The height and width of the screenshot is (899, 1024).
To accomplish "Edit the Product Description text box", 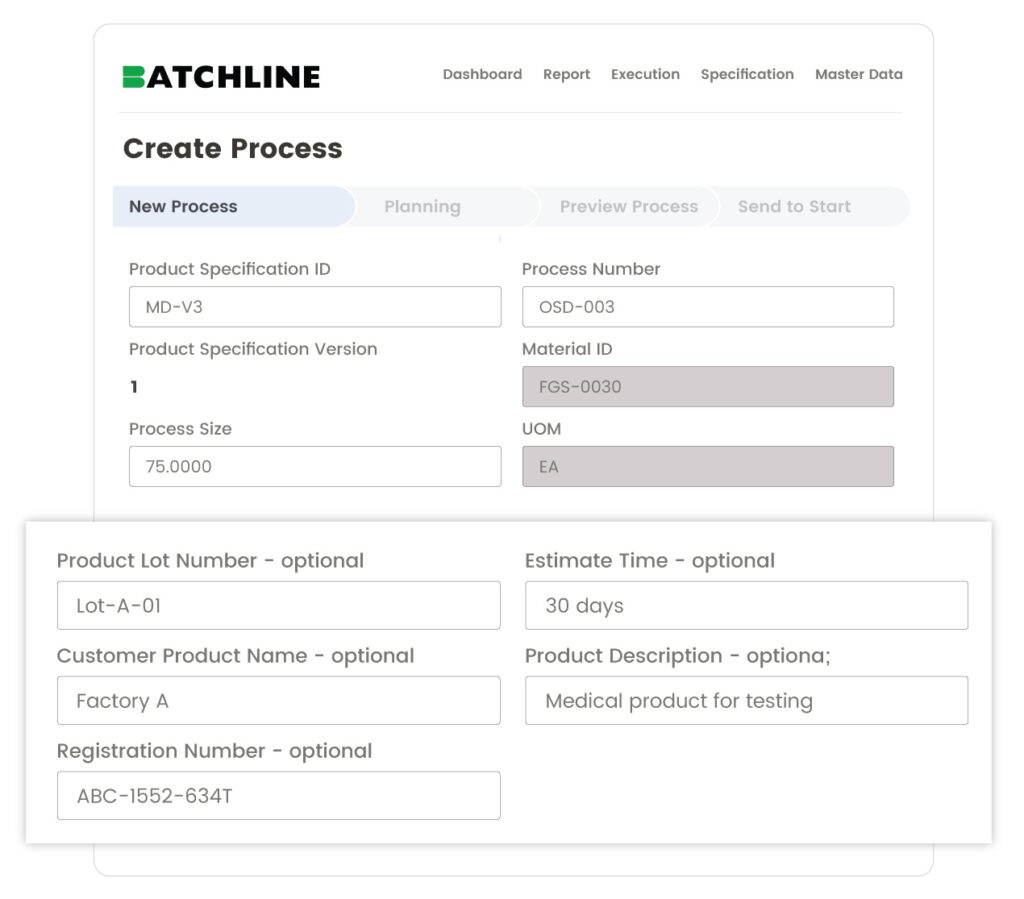I will (746, 701).
